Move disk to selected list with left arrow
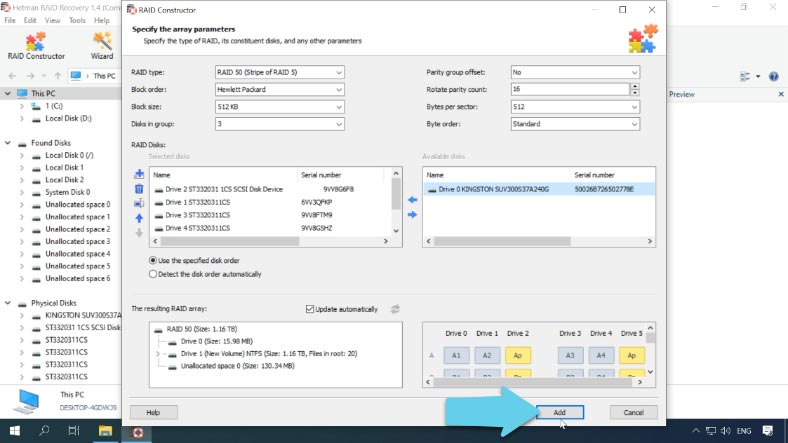The height and width of the screenshot is (443, 788). coord(413,200)
